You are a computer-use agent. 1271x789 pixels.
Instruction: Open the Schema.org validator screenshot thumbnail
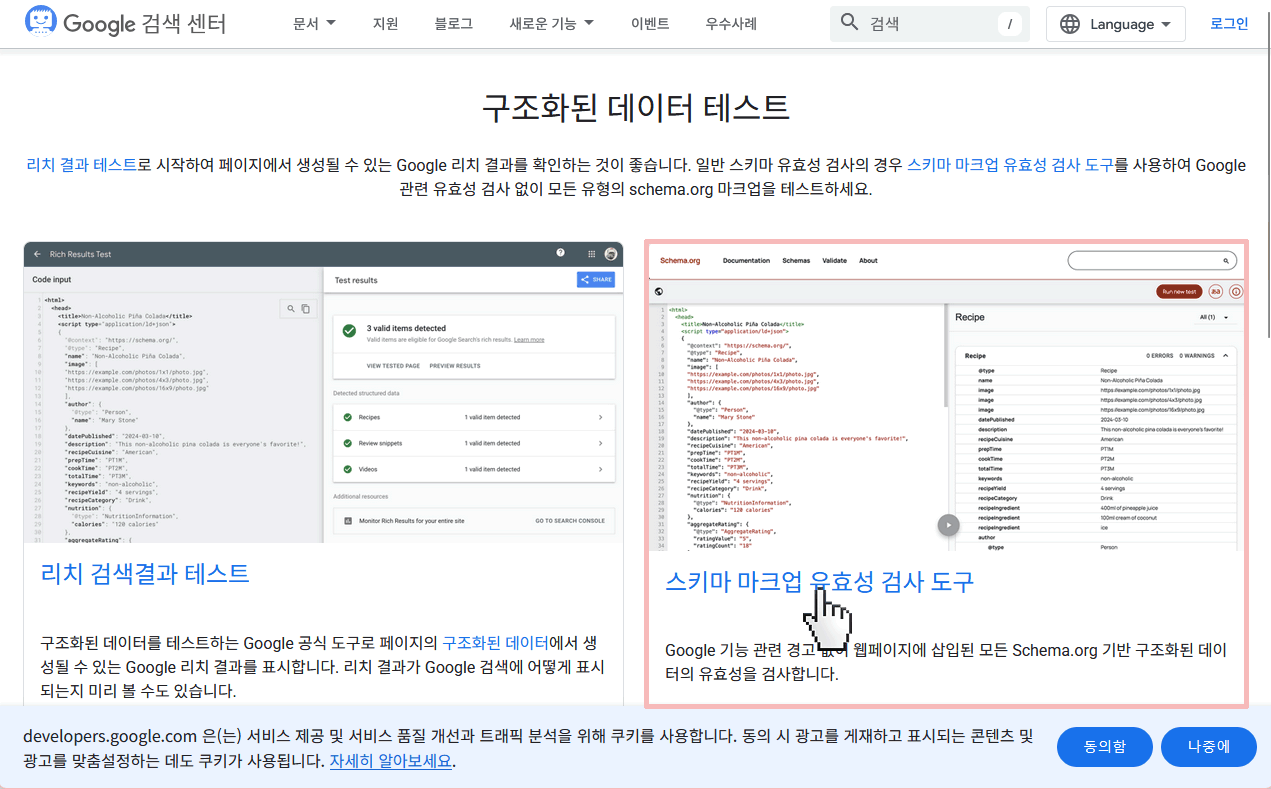click(x=946, y=398)
